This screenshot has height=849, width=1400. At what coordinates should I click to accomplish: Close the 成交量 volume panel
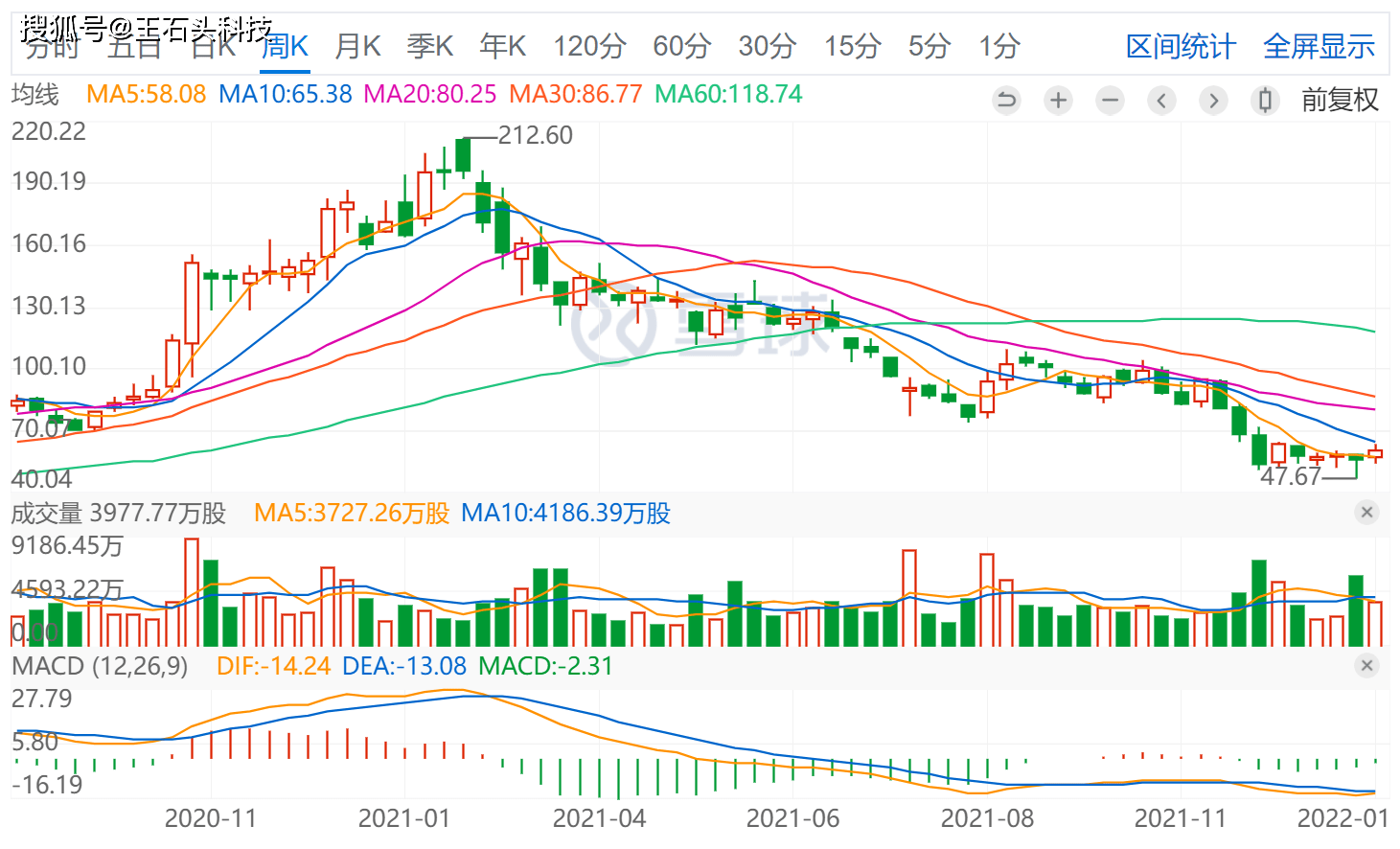click(1367, 513)
